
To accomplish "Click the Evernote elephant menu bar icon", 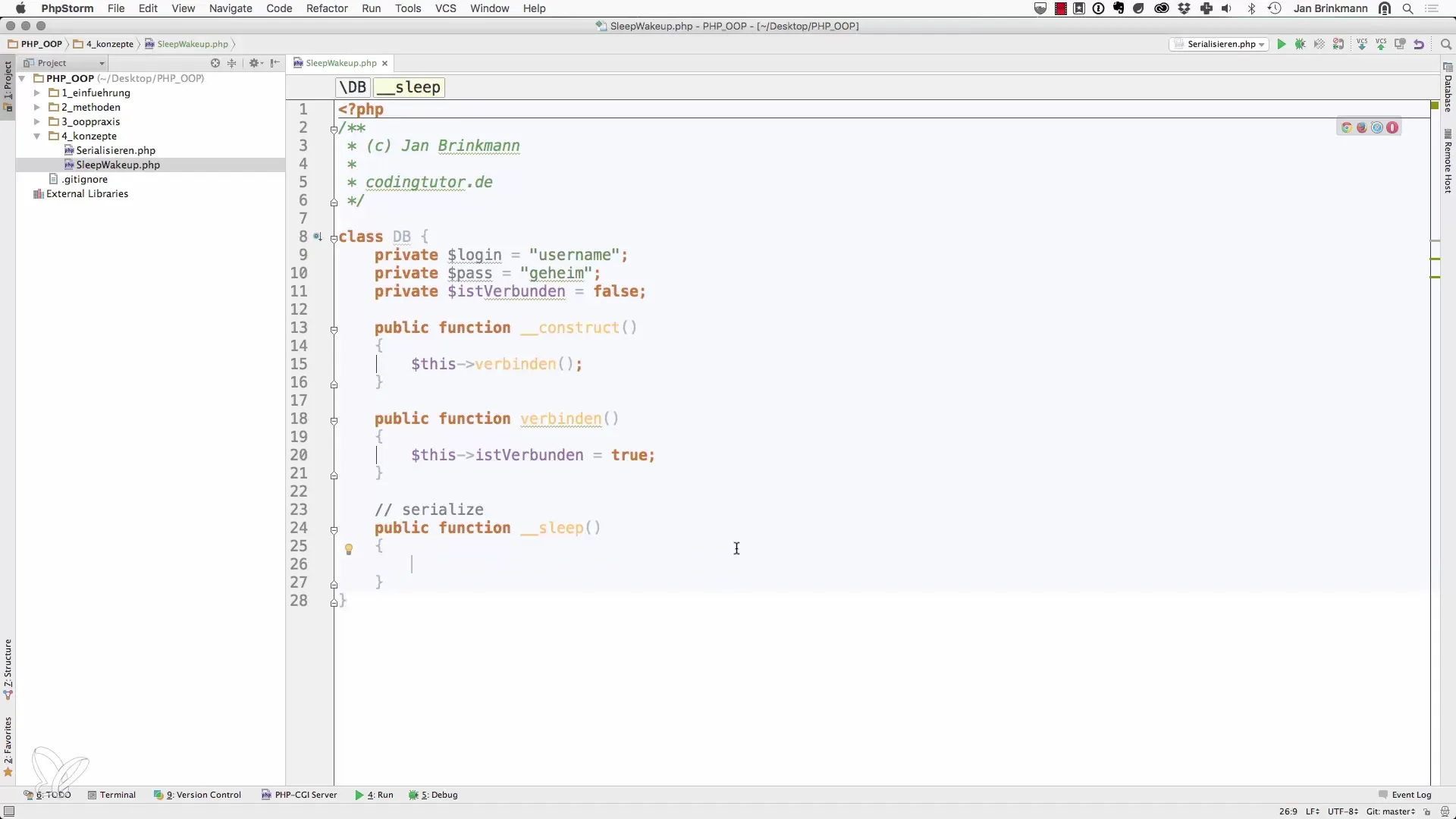I will tap(1119, 8).
